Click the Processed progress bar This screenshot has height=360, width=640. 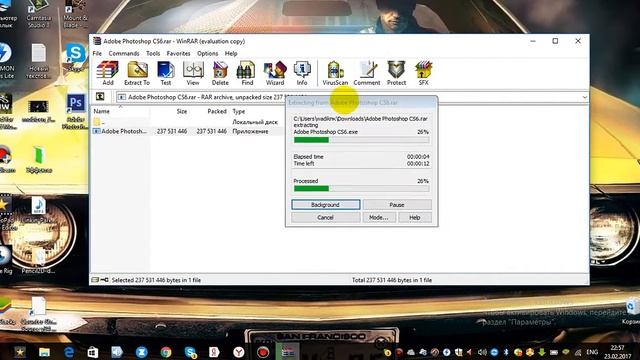point(361,189)
